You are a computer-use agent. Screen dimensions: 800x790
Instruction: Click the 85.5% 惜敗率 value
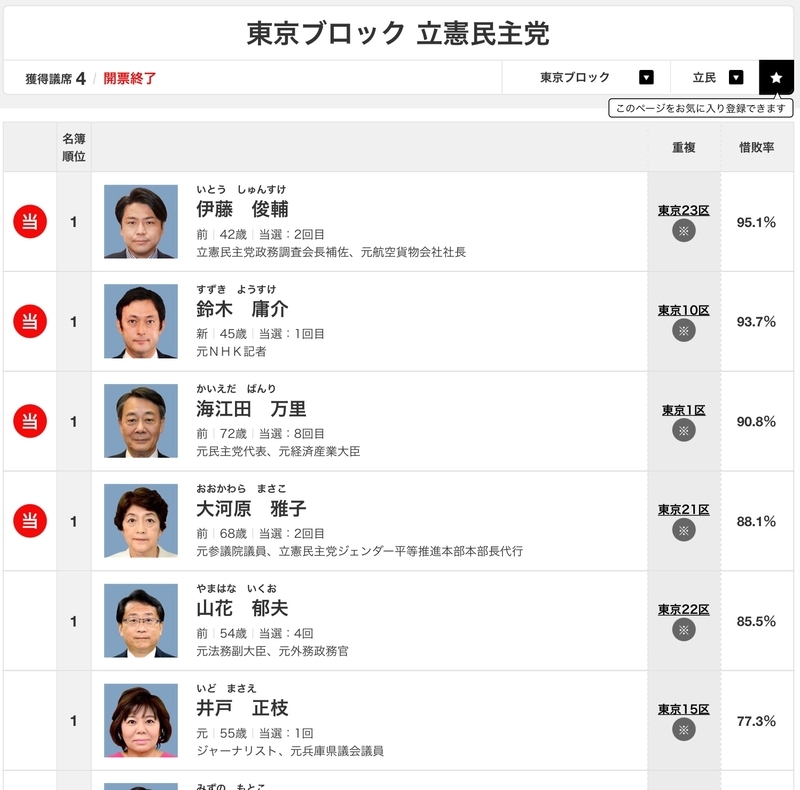point(756,621)
